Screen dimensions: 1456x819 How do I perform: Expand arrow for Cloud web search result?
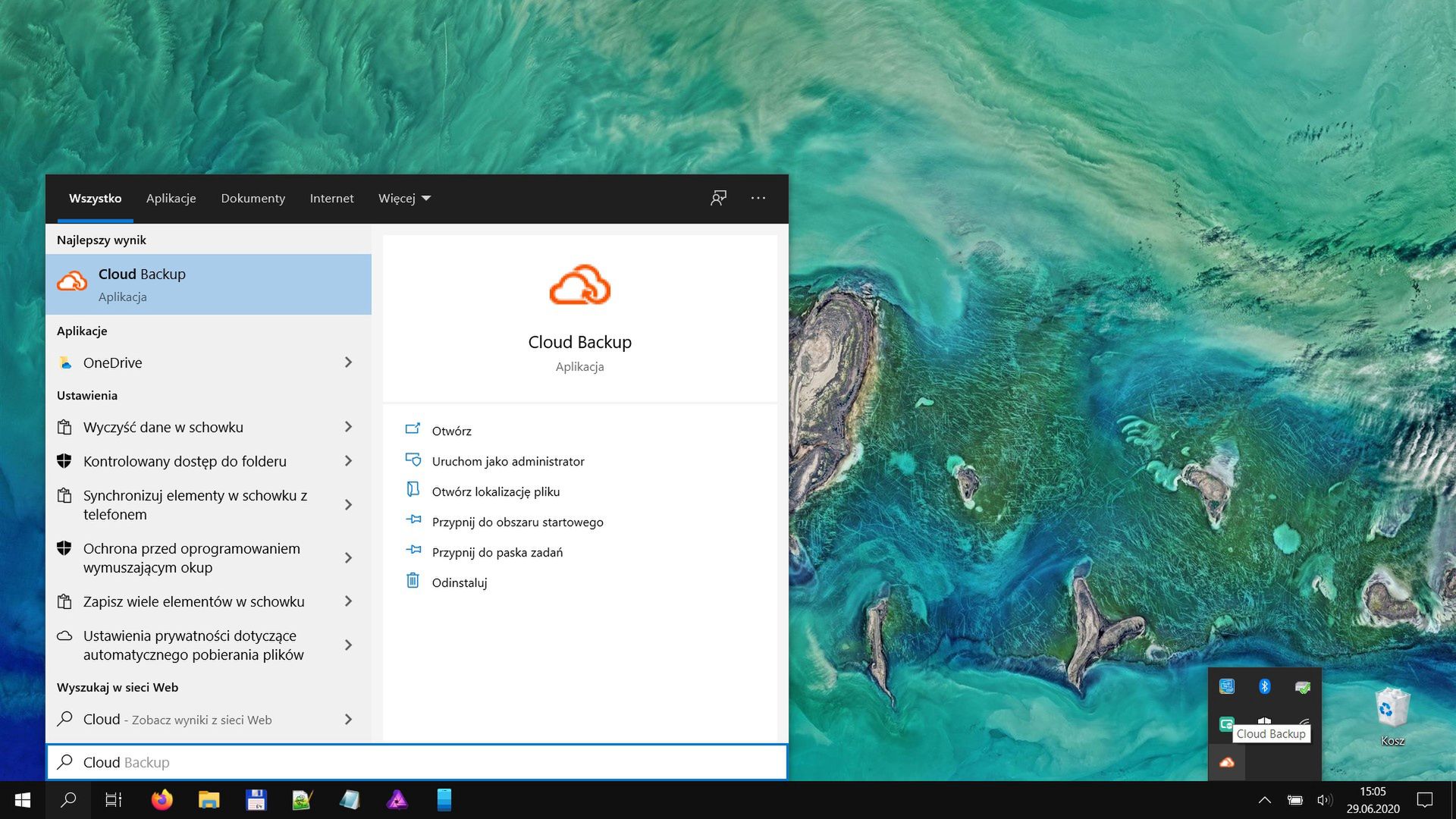pyautogui.click(x=348, y=719)
